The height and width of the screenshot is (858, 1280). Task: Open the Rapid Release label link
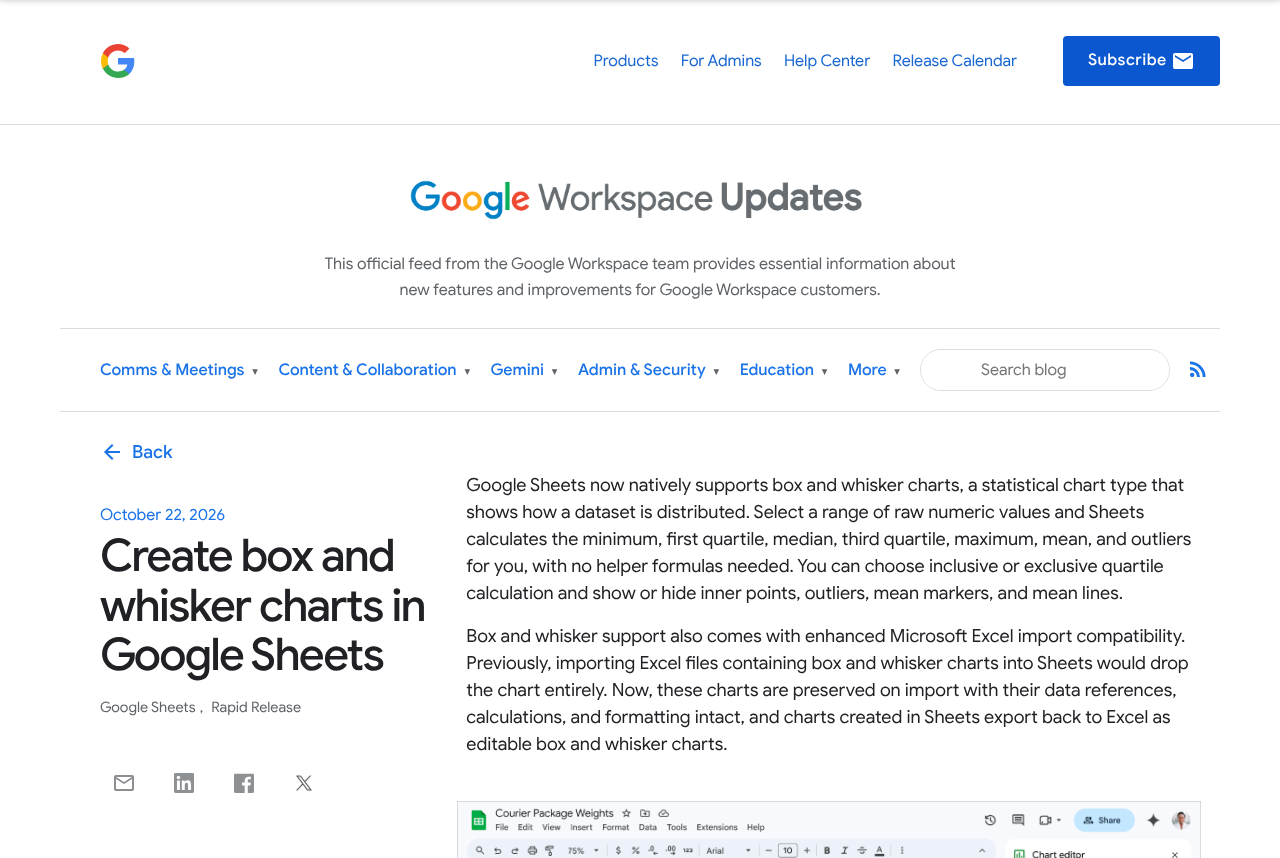pos(256,707)
